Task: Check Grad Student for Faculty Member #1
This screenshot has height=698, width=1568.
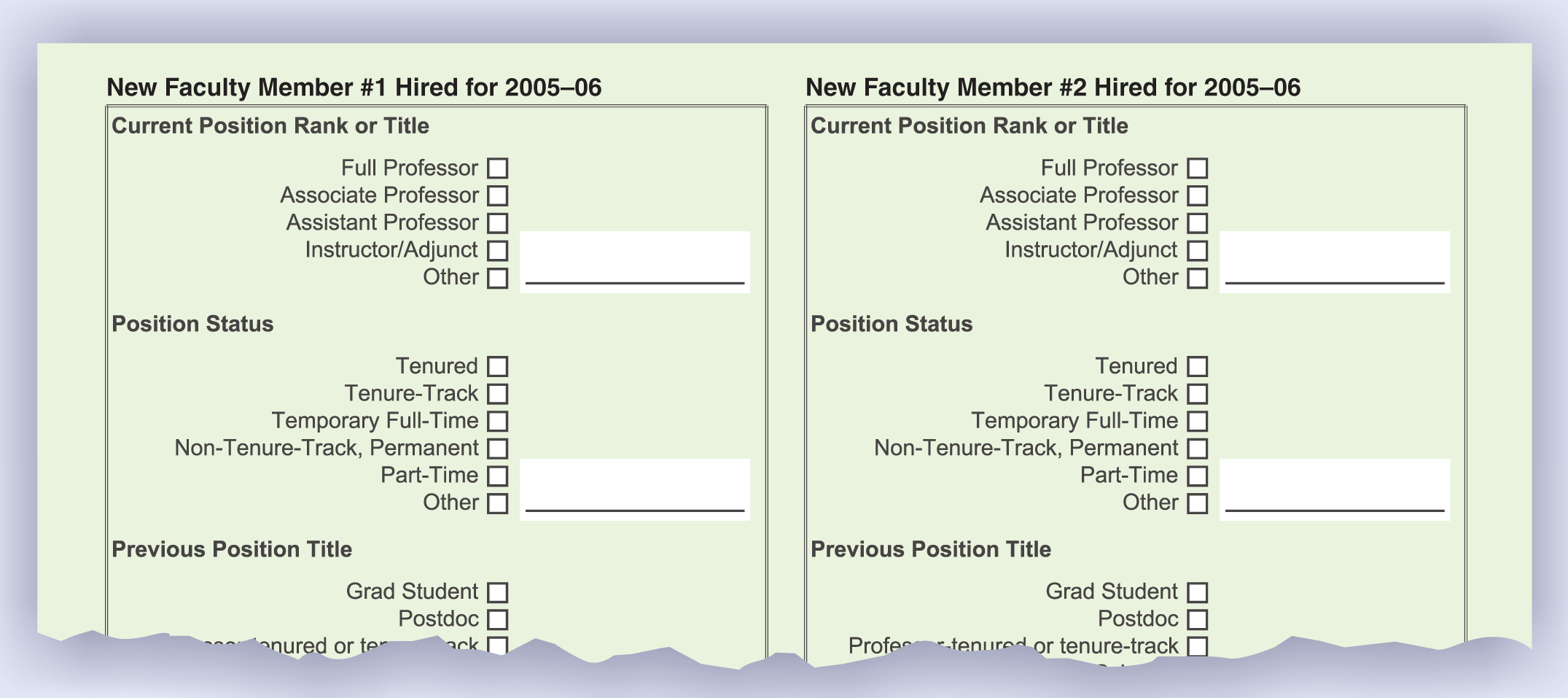Action: click(x=497, y=592)
